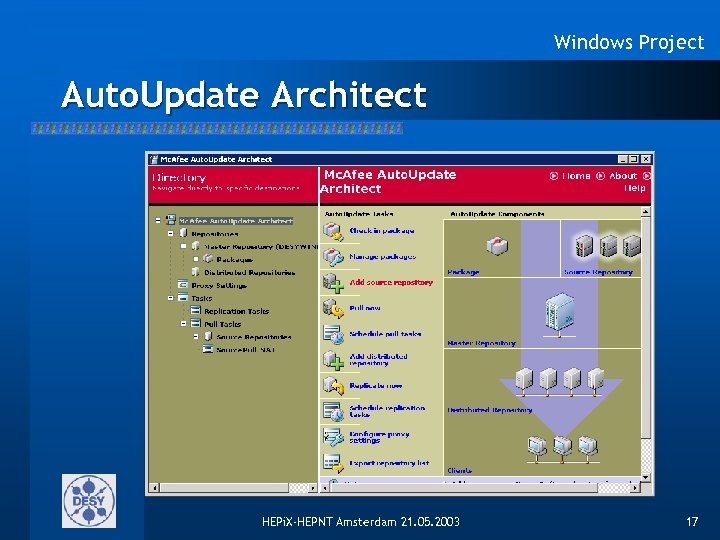This screenshot has width=720, height=540.
Task: Click the main pane horizontal scroll right arrow
Action: [636, 488]
